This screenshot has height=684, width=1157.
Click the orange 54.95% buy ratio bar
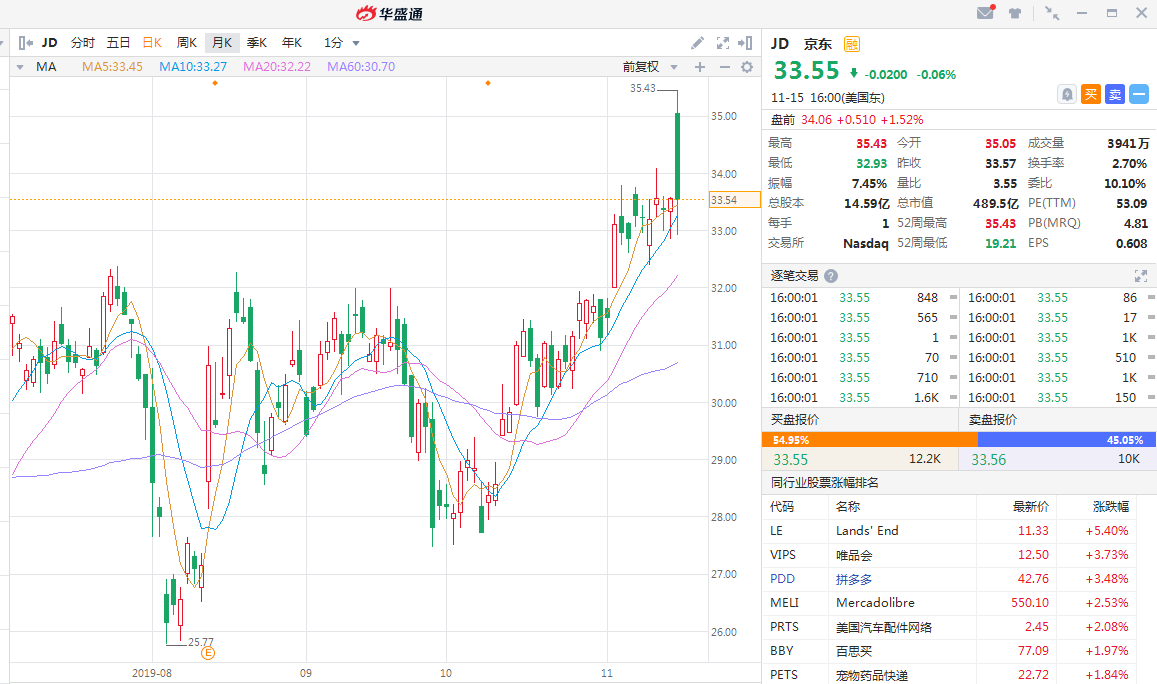pyautogui.click(x=869, y=440)
